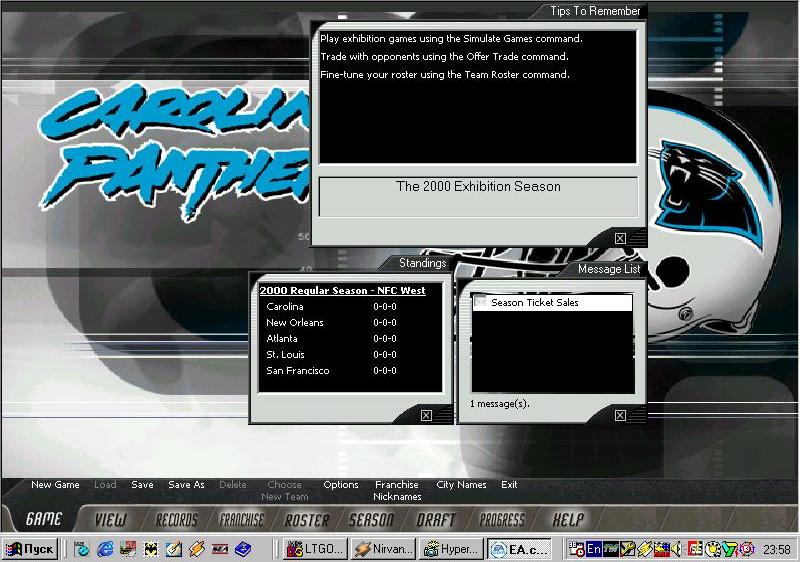The image size is (800, 562).
Task: Click New Game in the Game menu
Action: tap(55, 485)
